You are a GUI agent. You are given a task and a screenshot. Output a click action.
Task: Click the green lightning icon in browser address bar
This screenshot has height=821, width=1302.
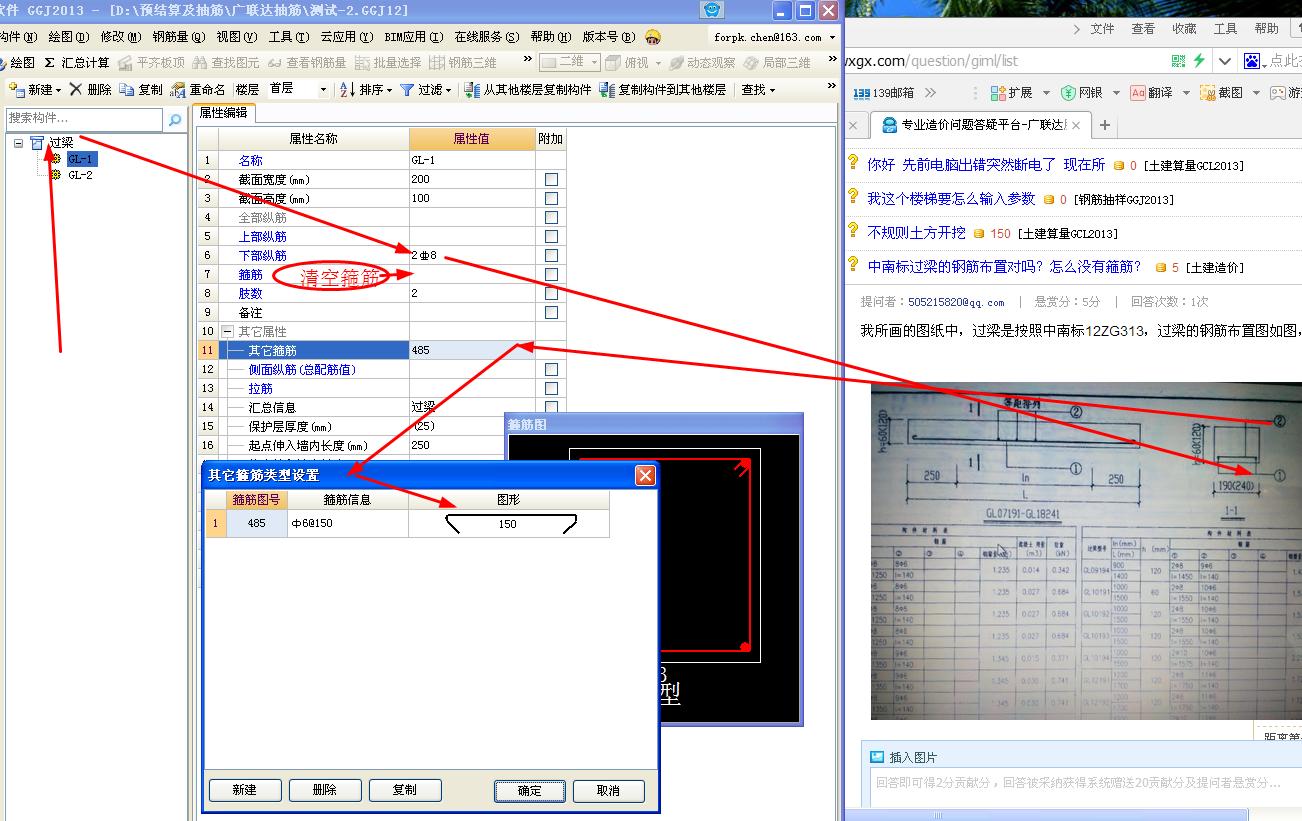(1199, 61)
